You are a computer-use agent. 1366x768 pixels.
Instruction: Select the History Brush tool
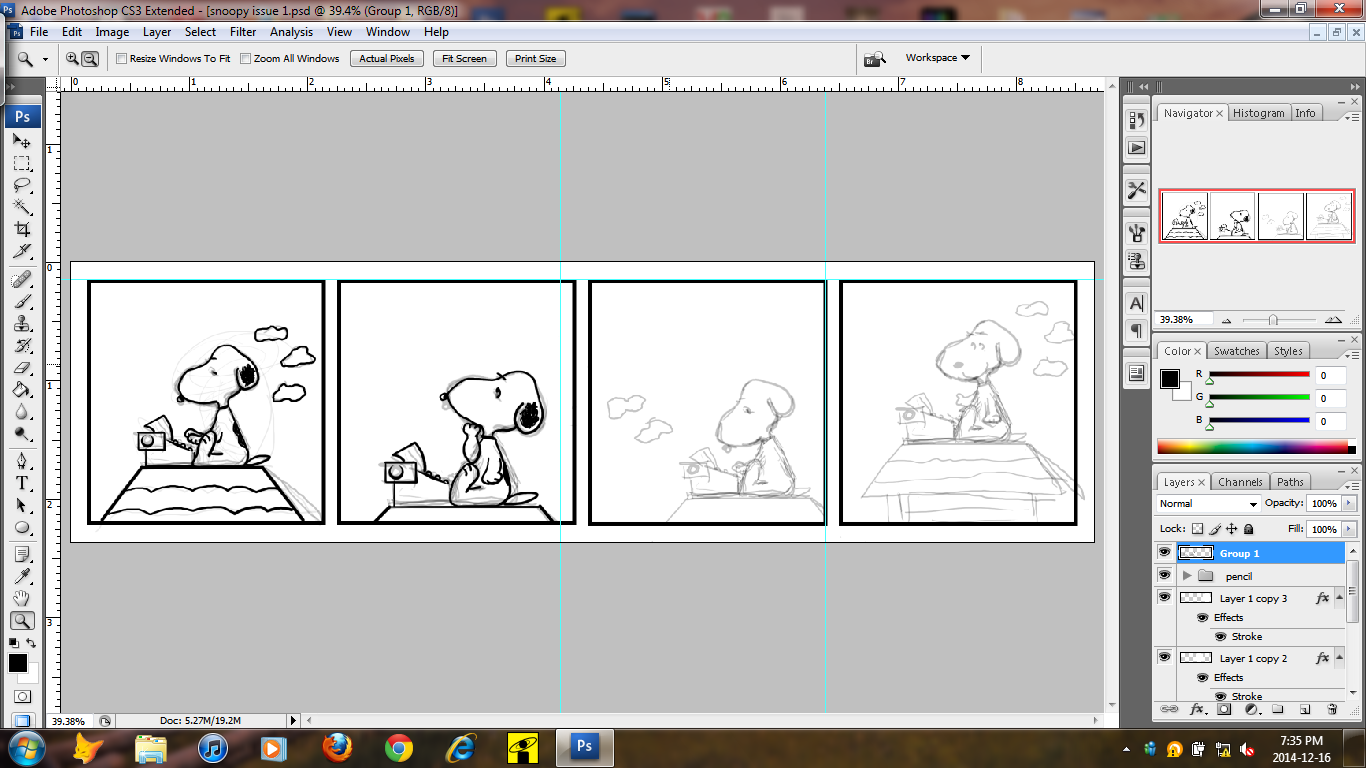tap(22, 345)
